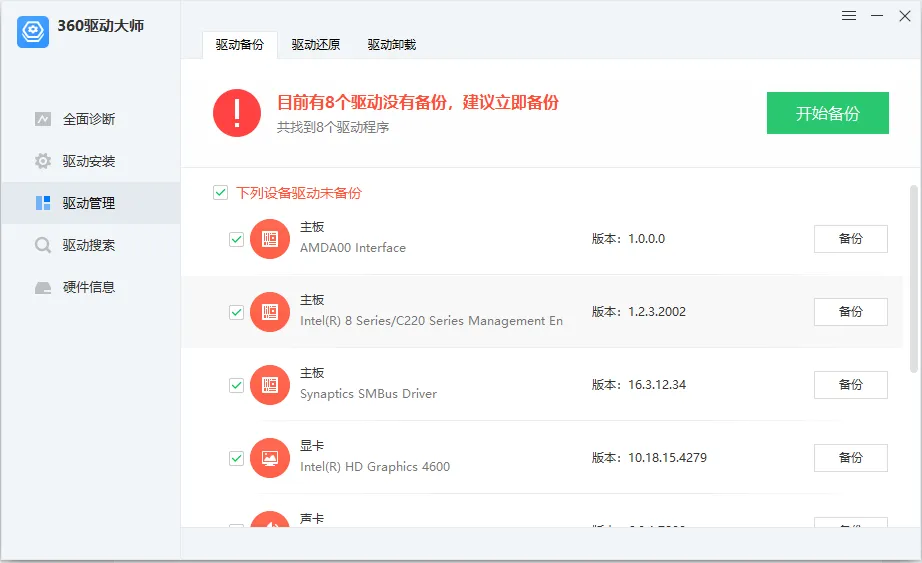The width and height of the screenshot is (922, 563).
Task: Open the 硬件信息 hardware icon
Action: [43, 288]
